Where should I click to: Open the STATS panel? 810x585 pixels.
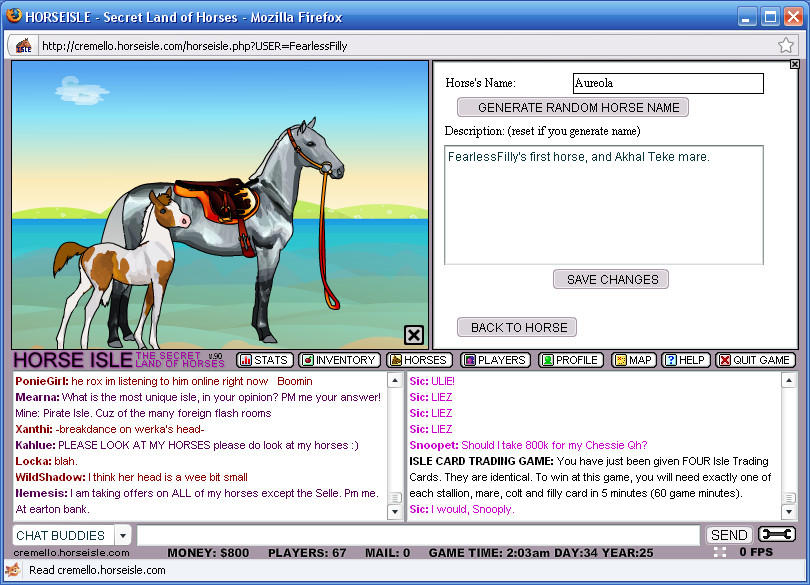pyautogui.click(x=263, y=360)
